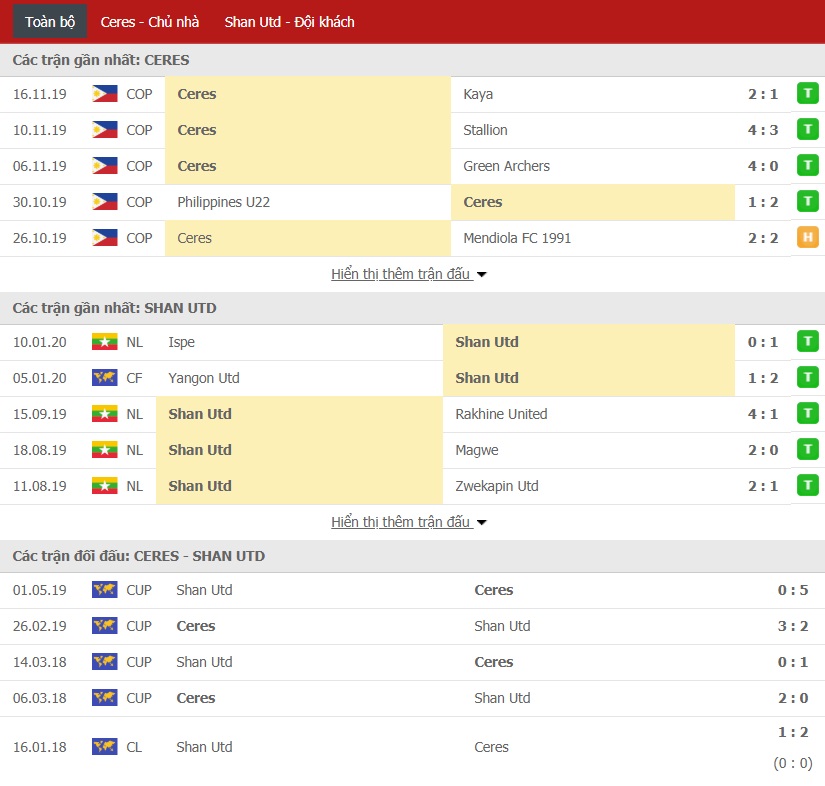
Task: Click header 'Các trận đối đầu: CERES - SHAN UTD'
Action: 138,556
